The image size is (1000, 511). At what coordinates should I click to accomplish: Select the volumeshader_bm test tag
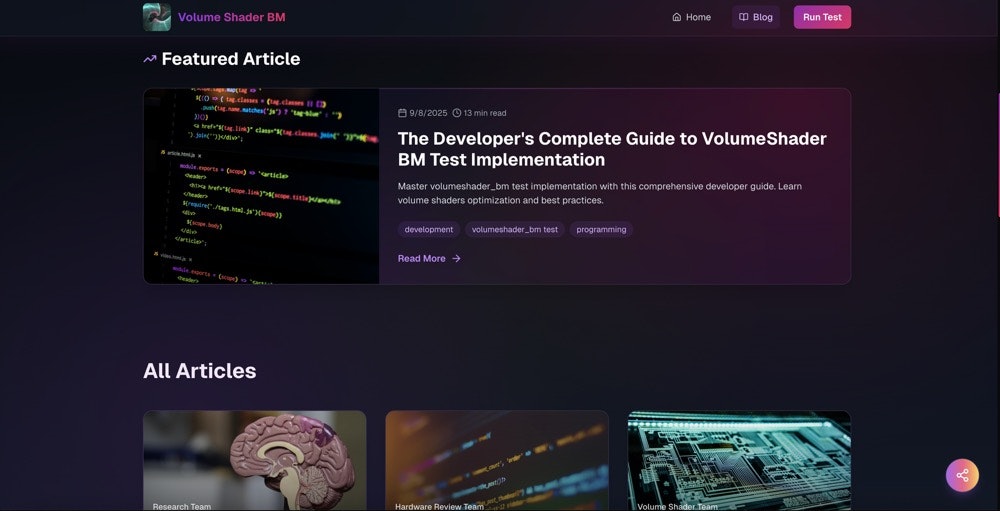515,230
